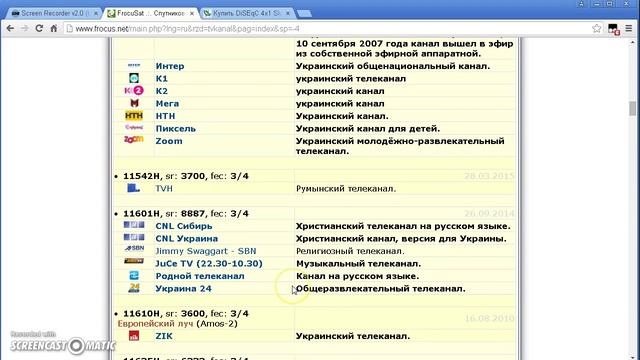
Task: Click the text Канал на русском языке.
Action: pos(358,276)
